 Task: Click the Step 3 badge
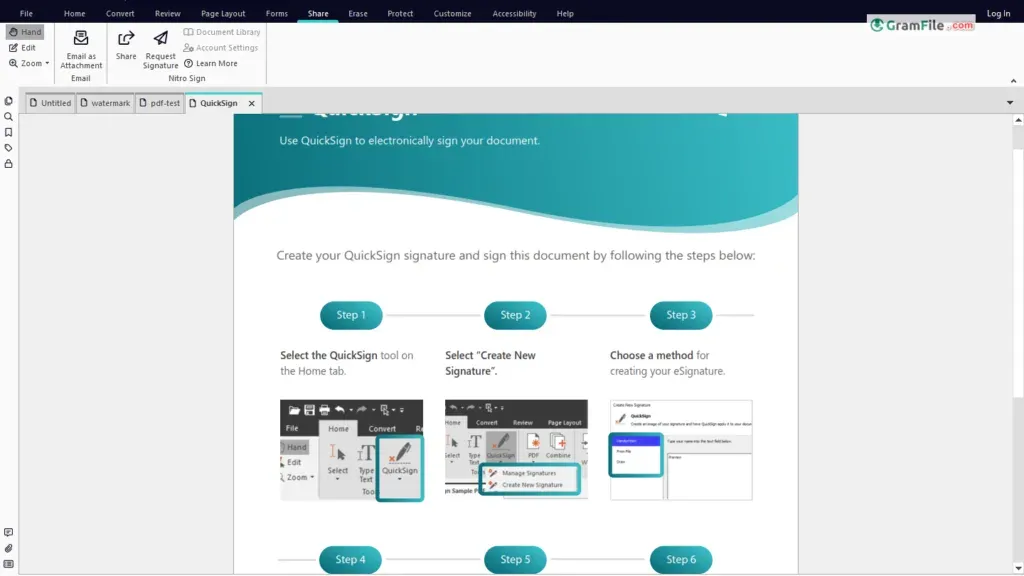coord(680,315)
